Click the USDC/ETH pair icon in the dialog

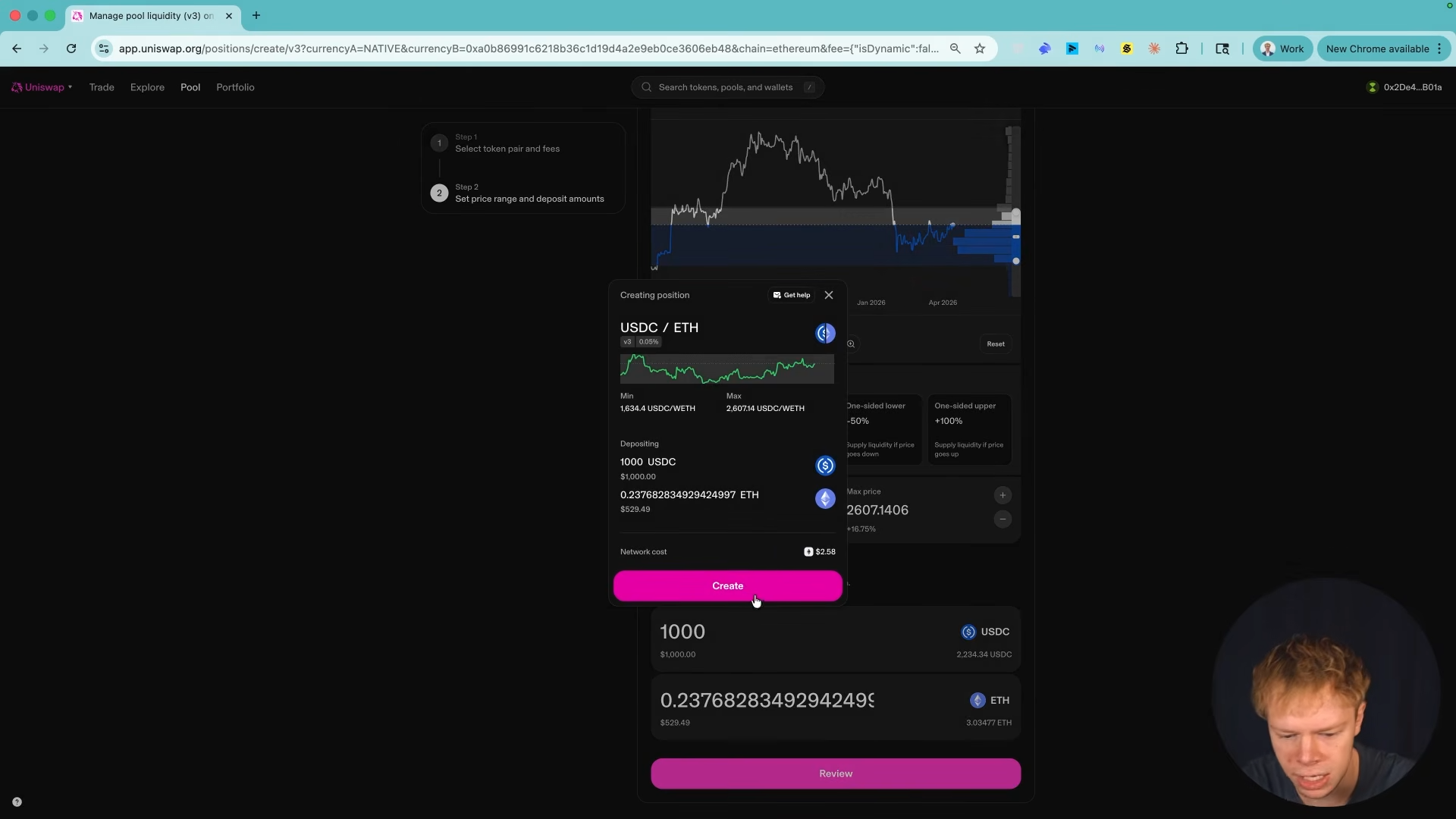[x=825, y=334]
